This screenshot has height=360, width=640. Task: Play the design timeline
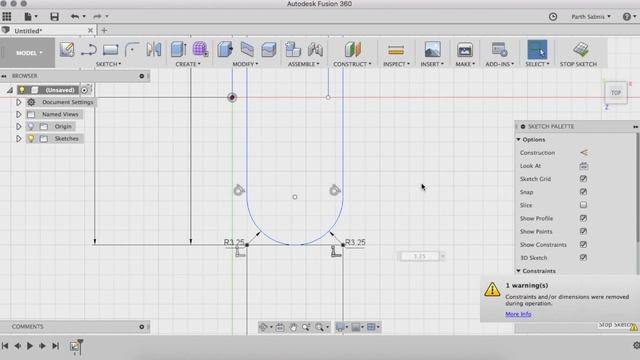tap(29, 346)
